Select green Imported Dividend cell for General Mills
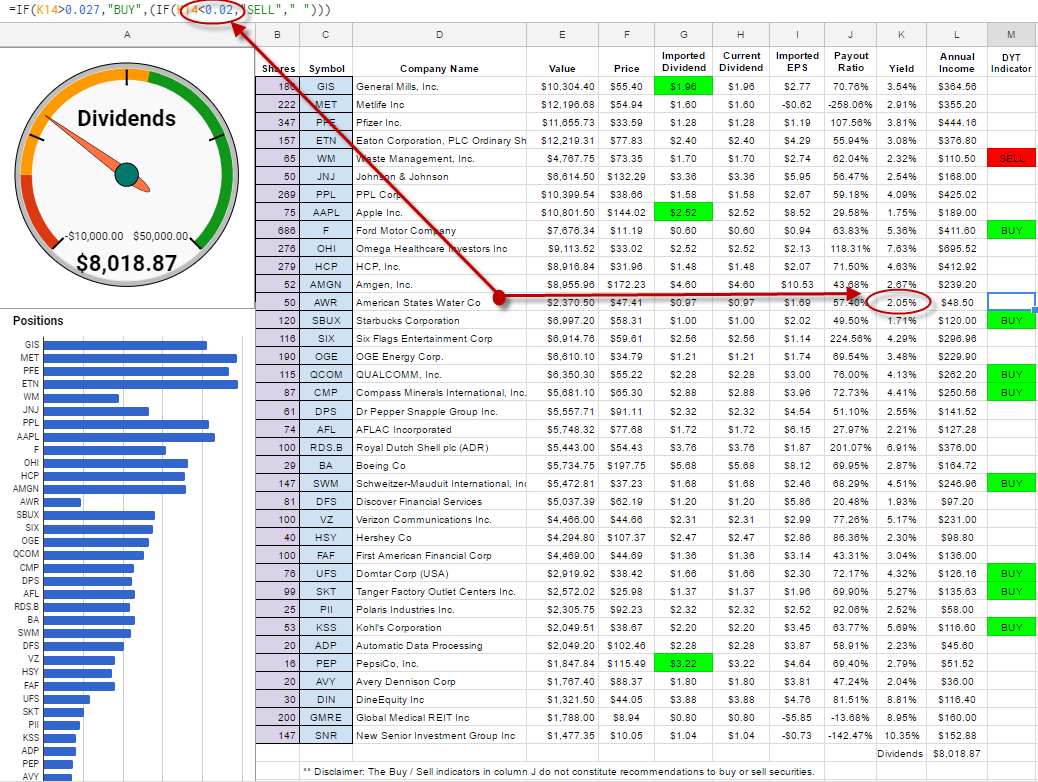Image resolution: width=1038 pixels, height=782 pixels. [683, 86]
